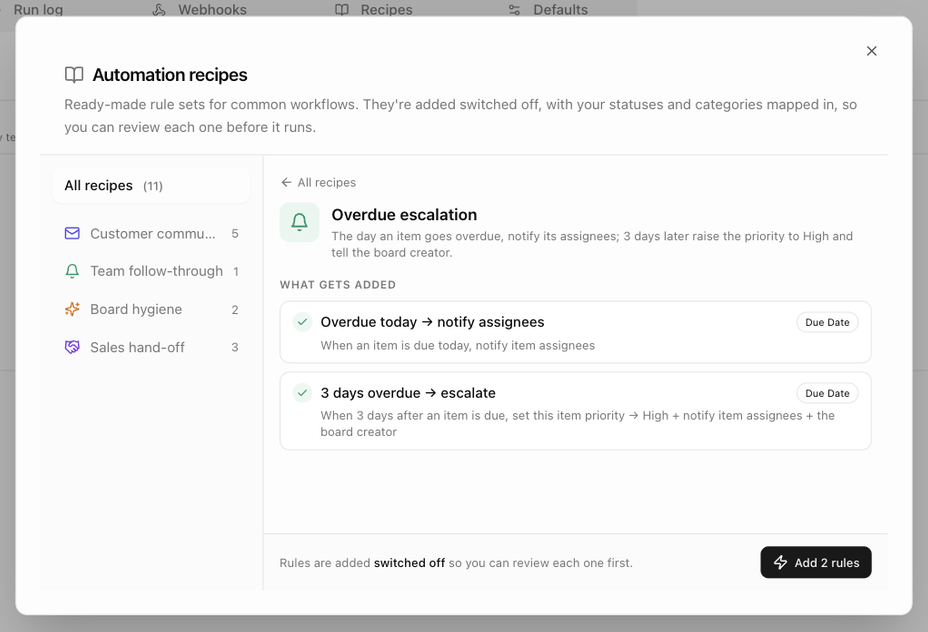Click the lightning bolt icon on Add 2 rules
The image size is (928, 632).
(781, 562)
